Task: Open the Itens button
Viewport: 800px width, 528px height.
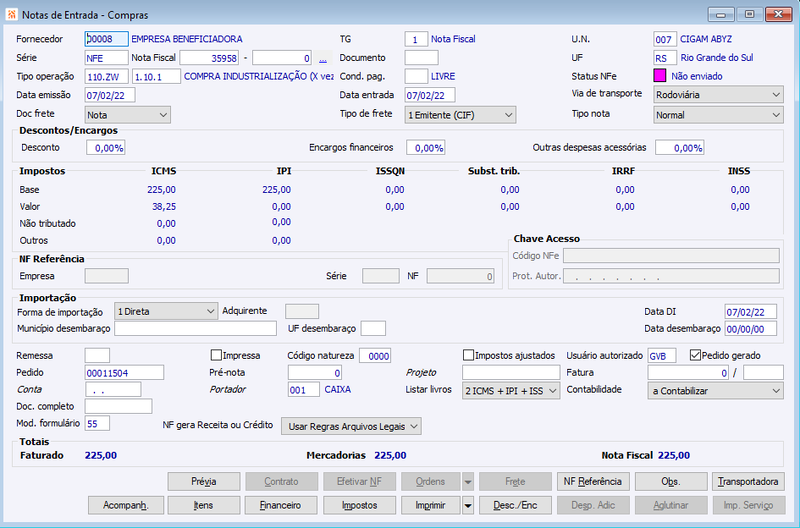Action: coord(204,506)
